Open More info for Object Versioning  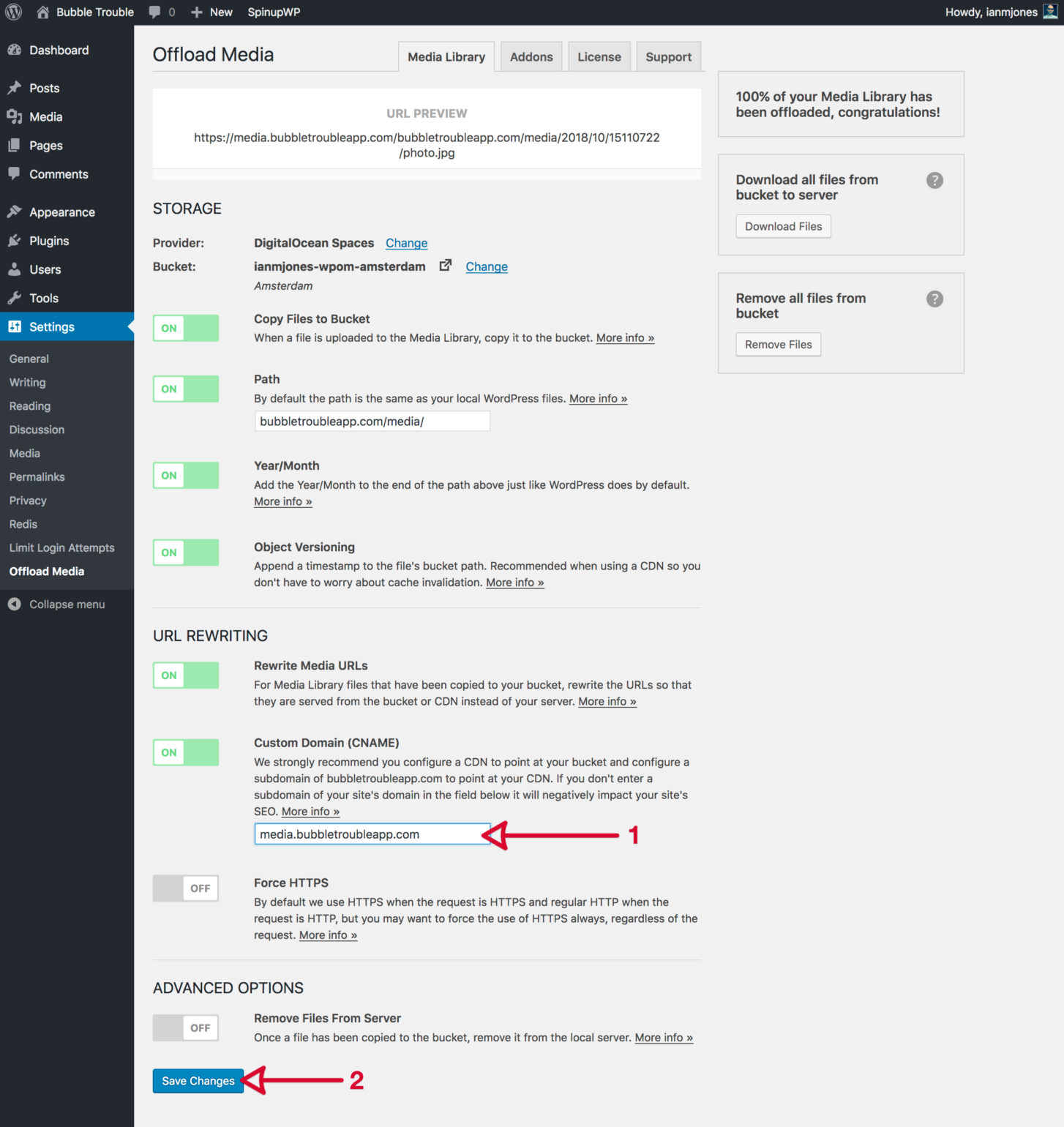coord(514,583)
